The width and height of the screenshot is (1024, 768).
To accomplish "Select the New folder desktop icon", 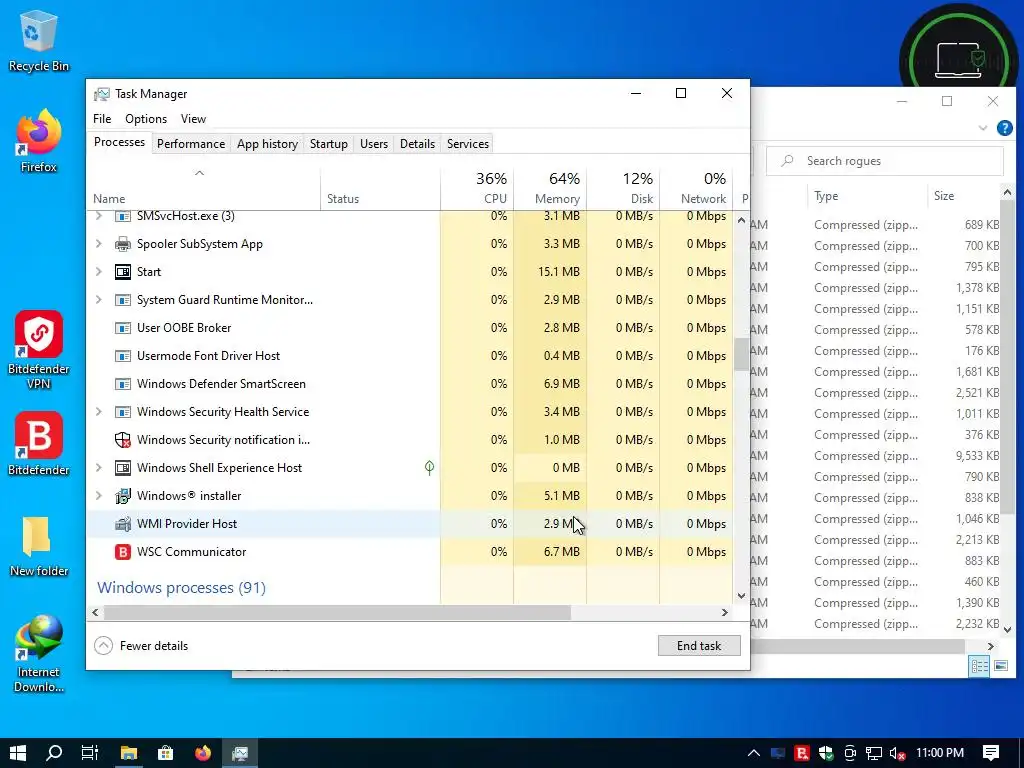I will 39,546.
